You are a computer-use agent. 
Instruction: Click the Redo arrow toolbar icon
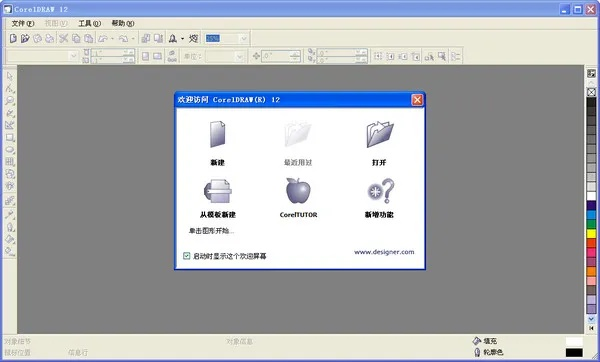pyautogui.click(x=124, y=38)
